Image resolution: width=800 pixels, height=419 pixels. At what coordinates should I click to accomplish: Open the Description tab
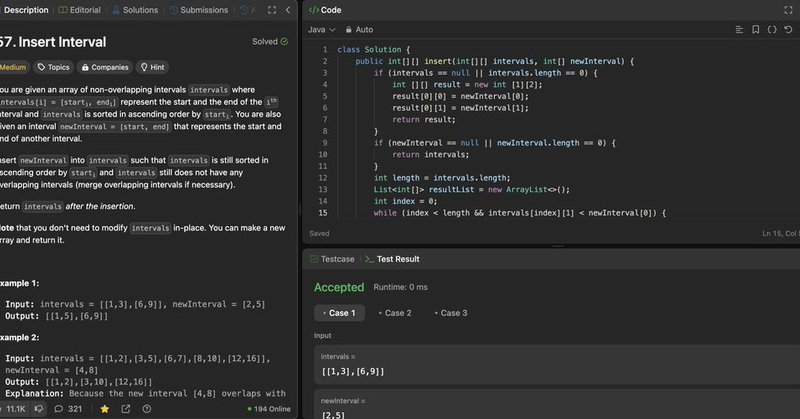click(x=24, y=10)
